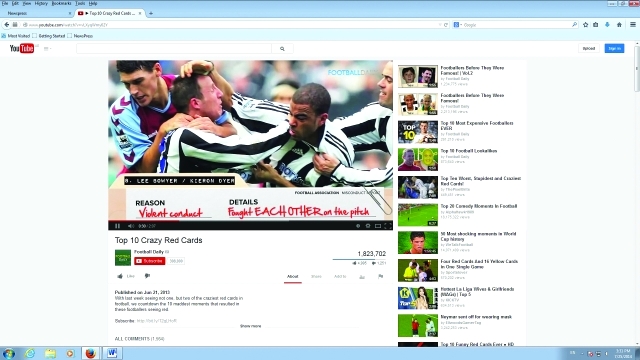Open video settings gear in player

(368, 226)
